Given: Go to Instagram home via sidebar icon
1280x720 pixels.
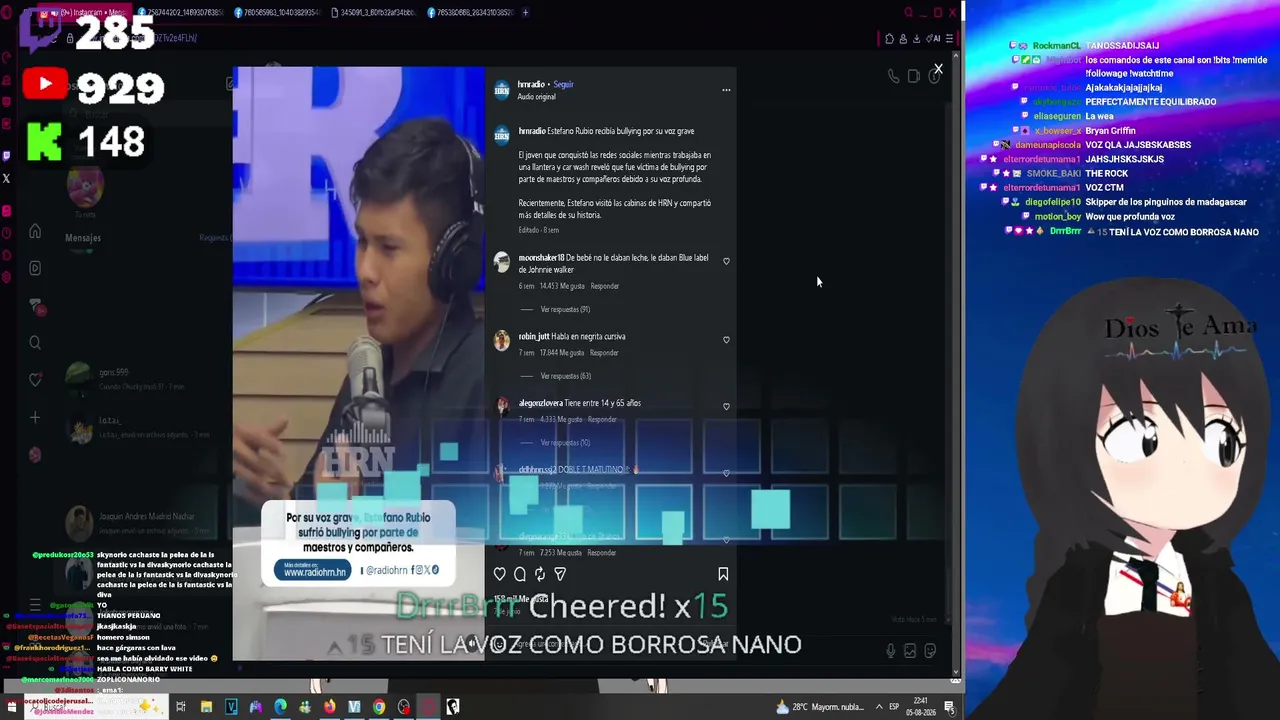Looking at the screenshot, I should point(35,232).
